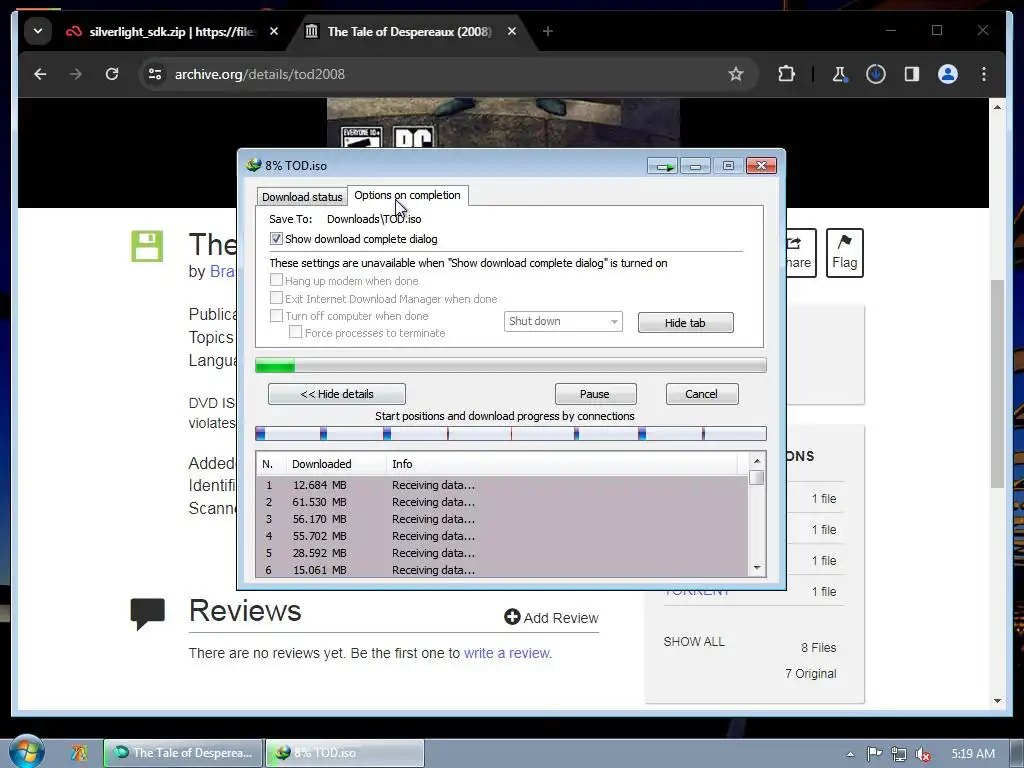Select connection row with 56.170 MB

(x=502, y=519)
